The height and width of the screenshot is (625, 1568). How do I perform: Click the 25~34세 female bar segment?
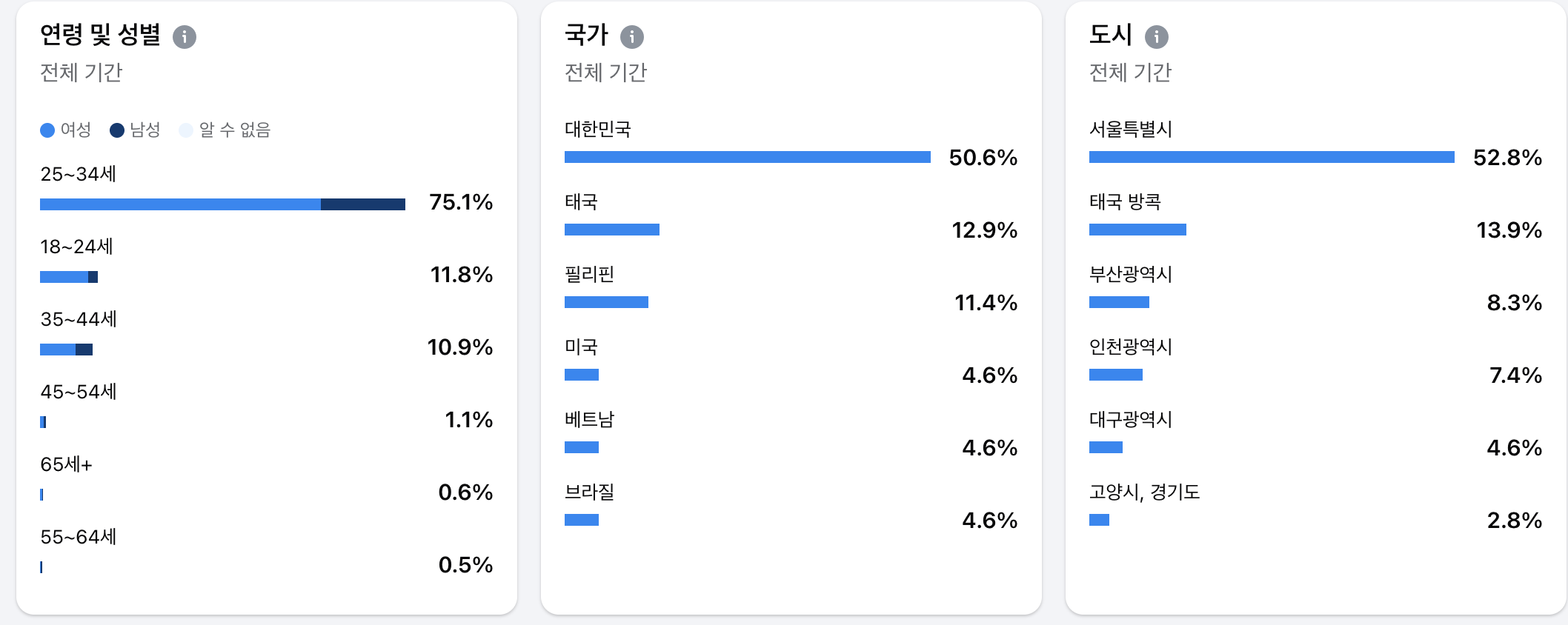180,204
